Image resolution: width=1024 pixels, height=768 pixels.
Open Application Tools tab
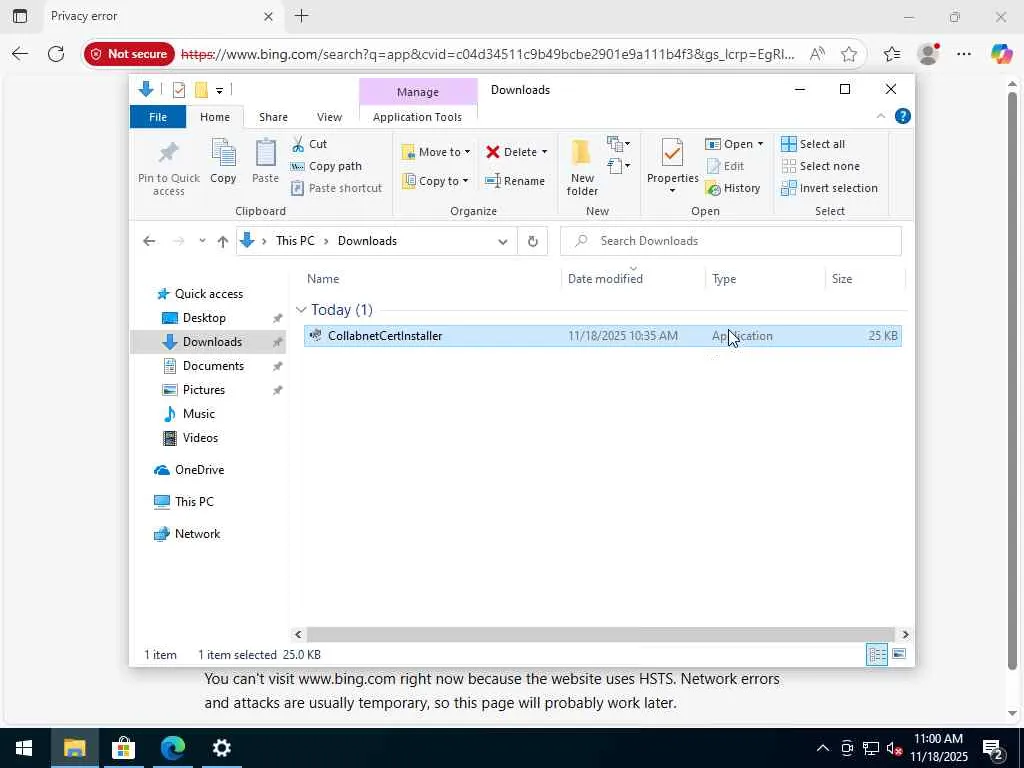coord(417,117)
